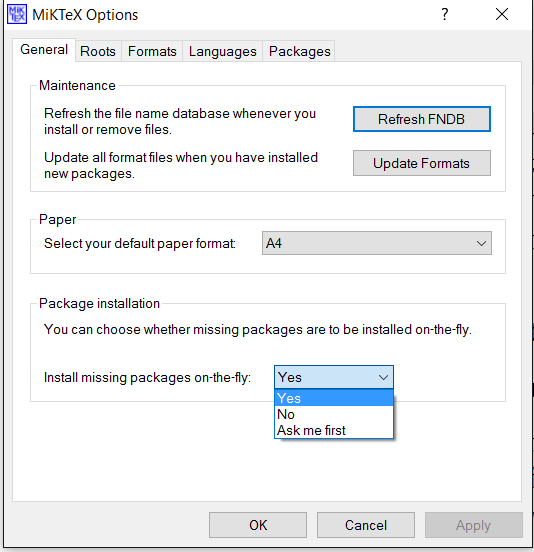Click the MiKTeX Options title bar text

85,15
